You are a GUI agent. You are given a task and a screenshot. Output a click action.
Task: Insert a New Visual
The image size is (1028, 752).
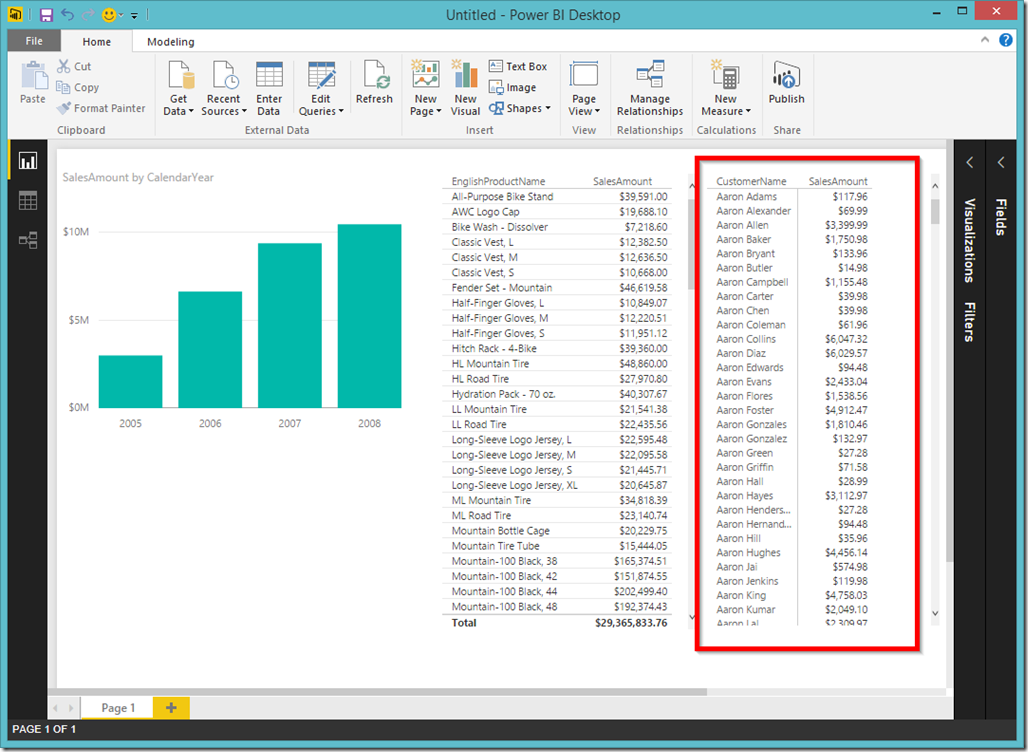(x=465, y=88)
